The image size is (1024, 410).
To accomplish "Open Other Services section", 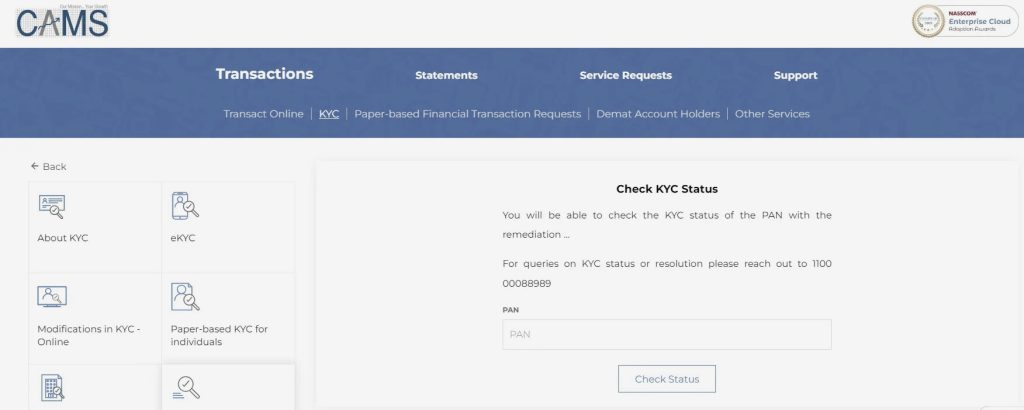I will 772,114.
